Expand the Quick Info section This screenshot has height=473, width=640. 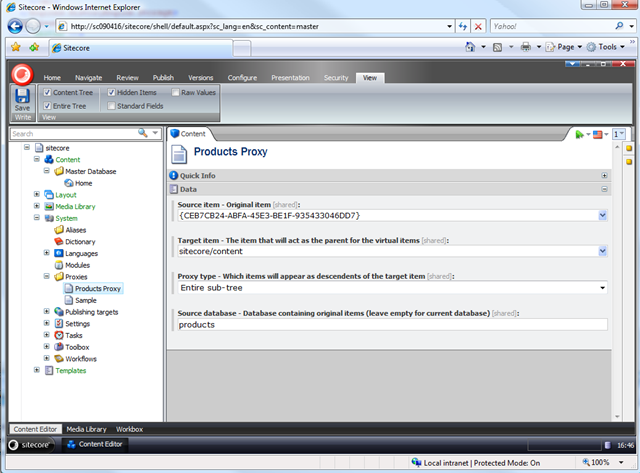point(604,175)
